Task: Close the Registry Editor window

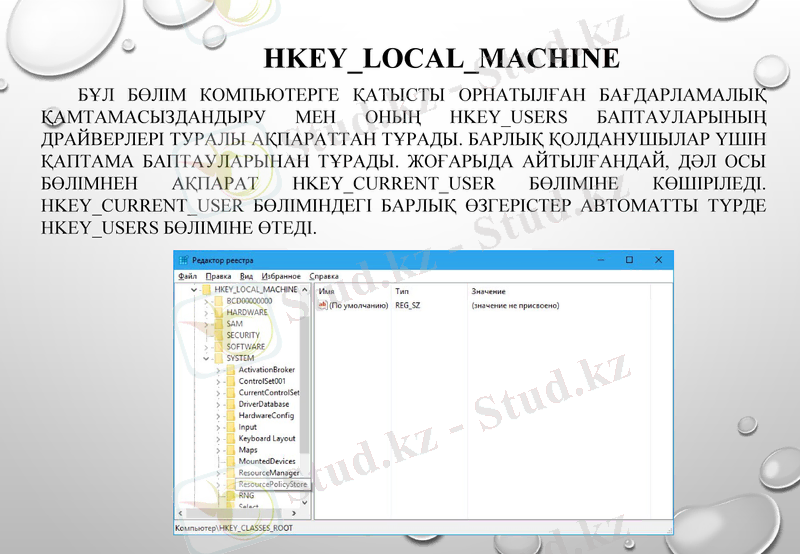Action: tap(659, 260)
